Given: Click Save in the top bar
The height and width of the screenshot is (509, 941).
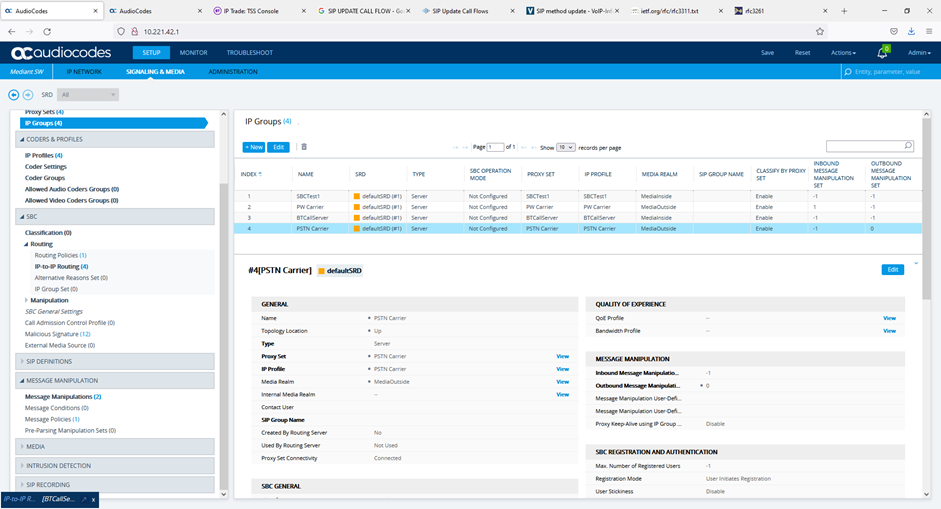Looking at the screenshot, I should coord(768,53).
